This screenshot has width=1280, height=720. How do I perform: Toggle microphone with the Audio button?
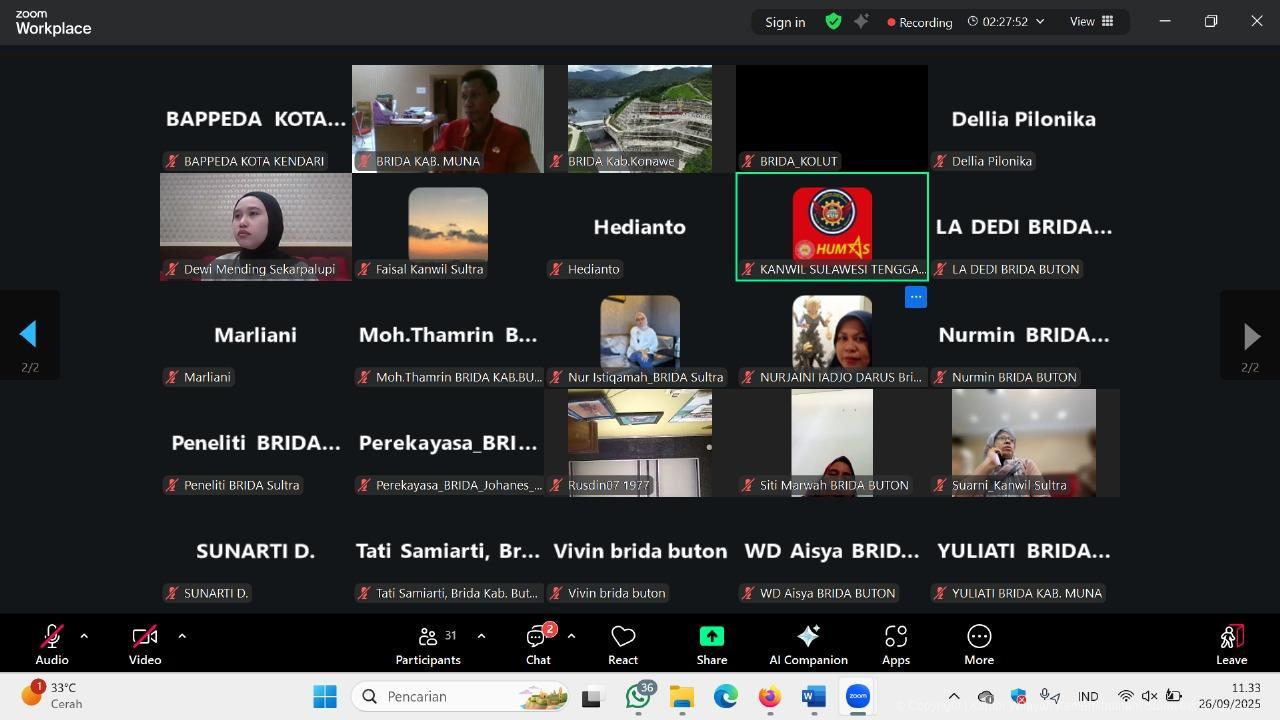[52, 645]
